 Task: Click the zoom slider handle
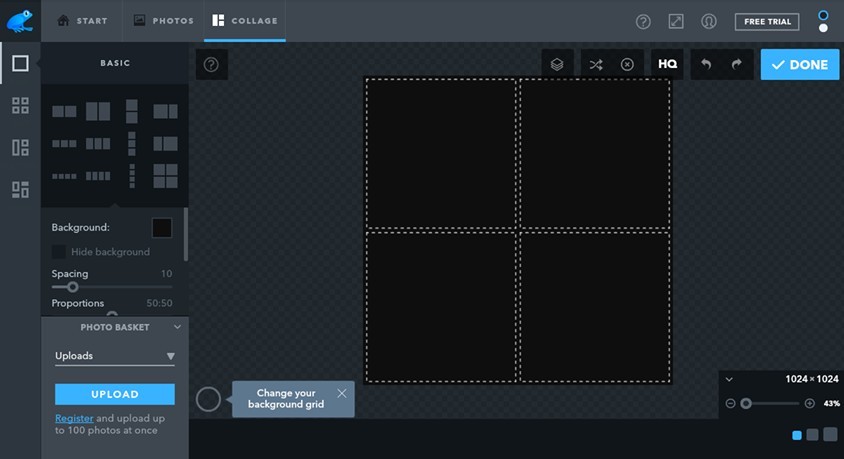tap(746, 404)
